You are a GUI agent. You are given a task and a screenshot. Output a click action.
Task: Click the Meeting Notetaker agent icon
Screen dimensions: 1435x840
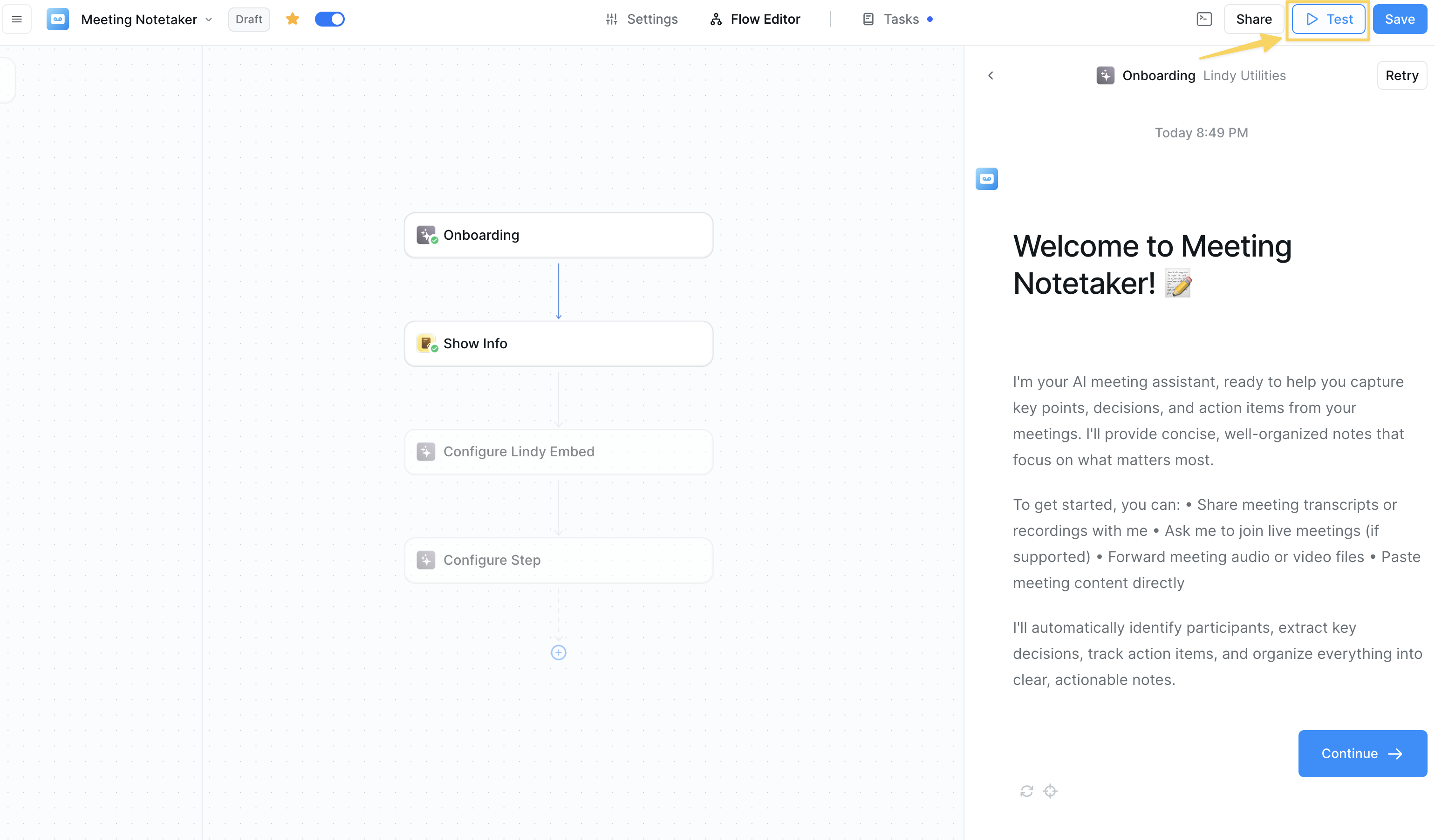point(57,20)
